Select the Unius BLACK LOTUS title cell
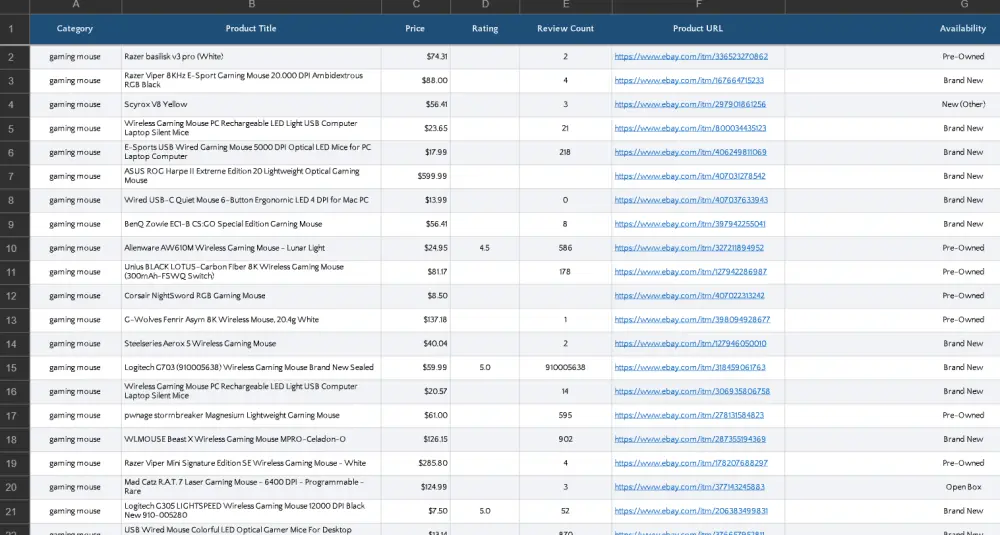 (251, 272)
